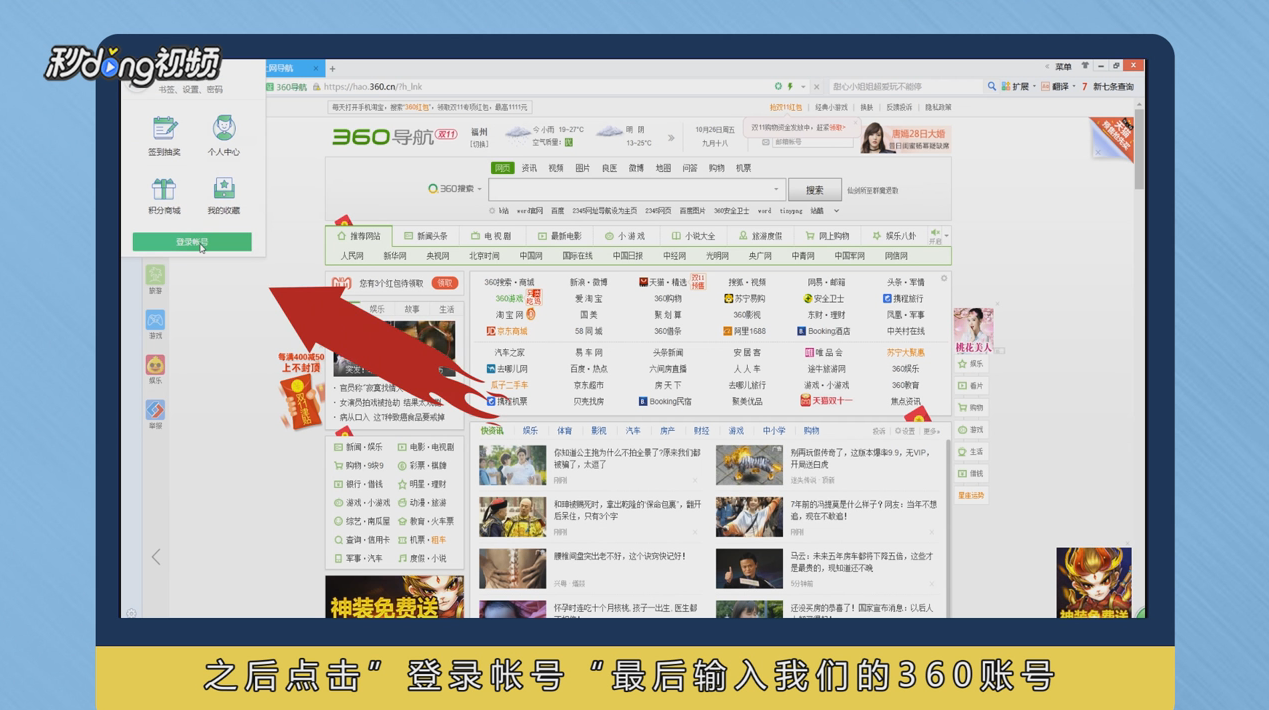Select the 地图 search tab

[x=663, y=168]
